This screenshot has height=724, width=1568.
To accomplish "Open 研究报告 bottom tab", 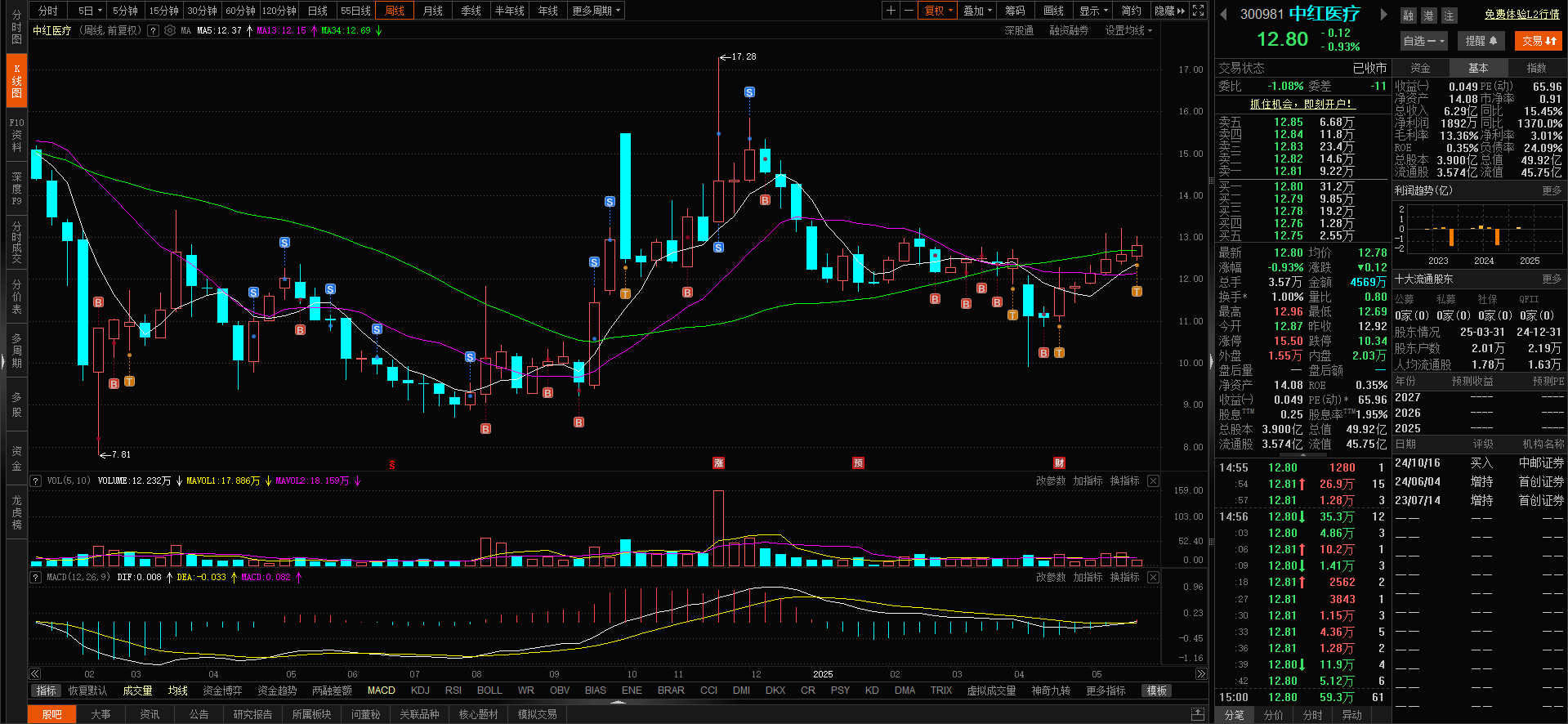I will tap(252, 714).
